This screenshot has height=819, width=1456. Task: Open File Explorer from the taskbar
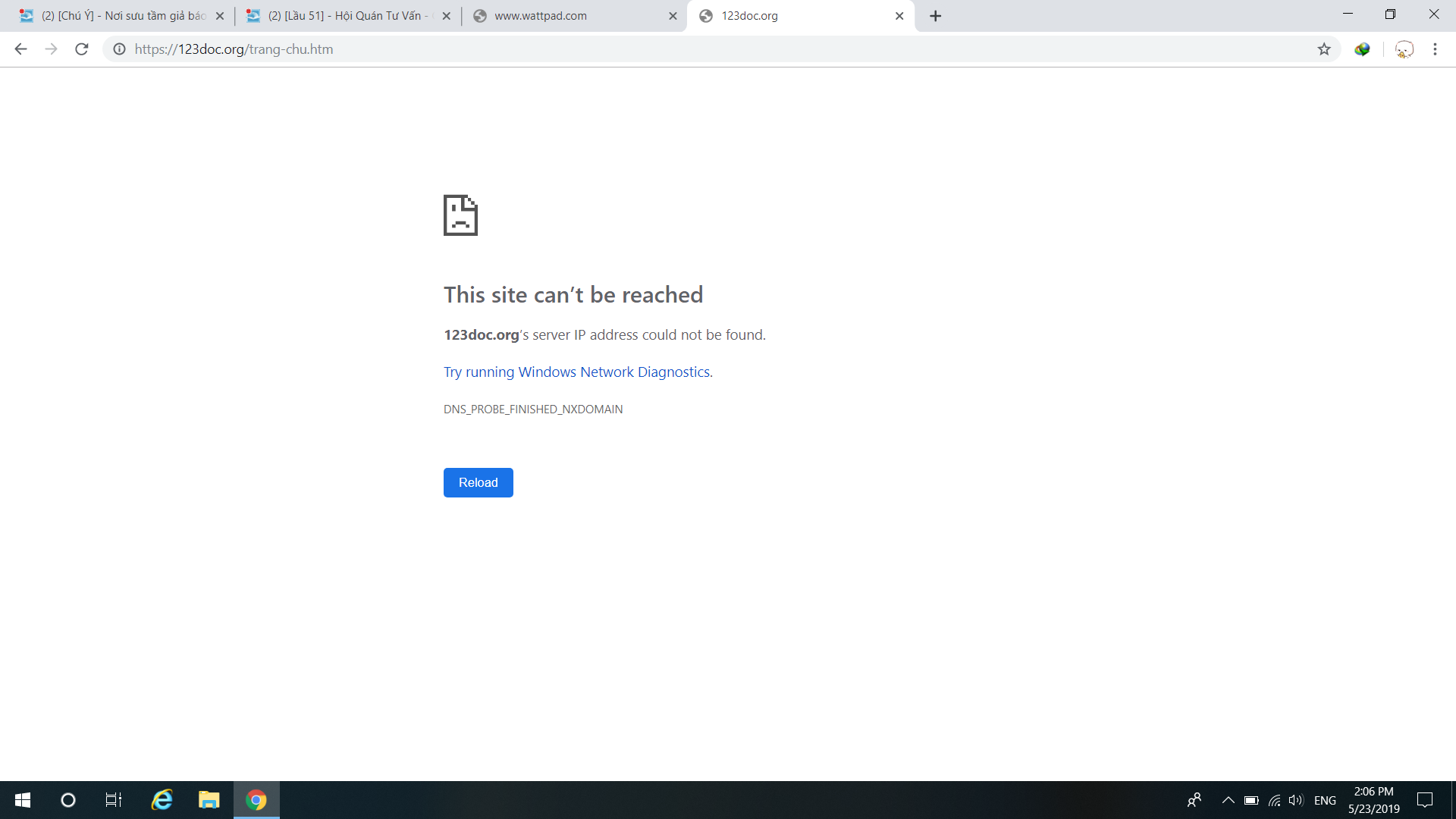tap(209, 800)
